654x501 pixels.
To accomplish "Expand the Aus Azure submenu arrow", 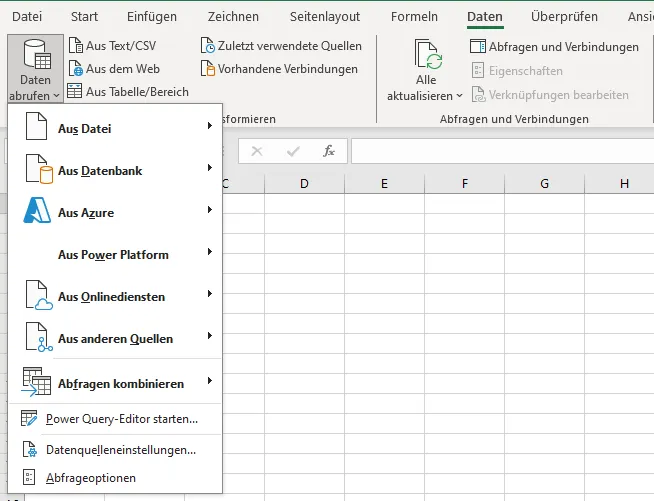I will click(210, 209).
